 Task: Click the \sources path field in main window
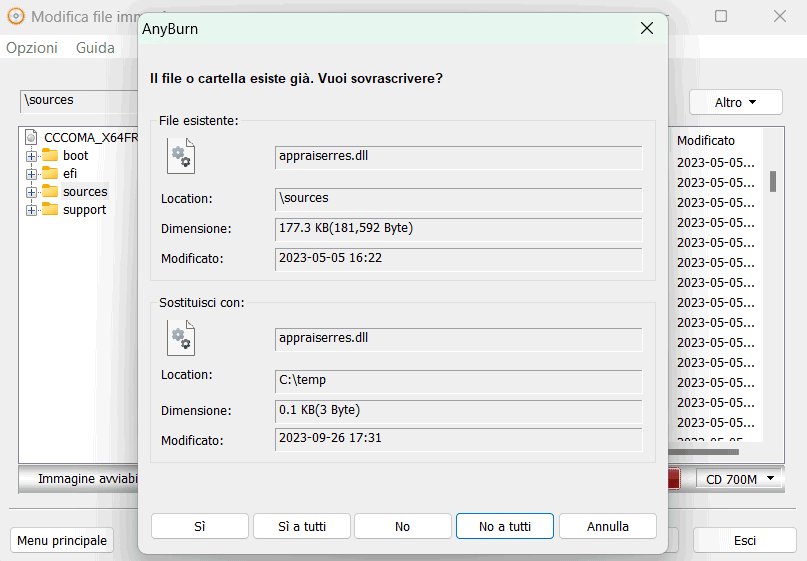(80, 100)
